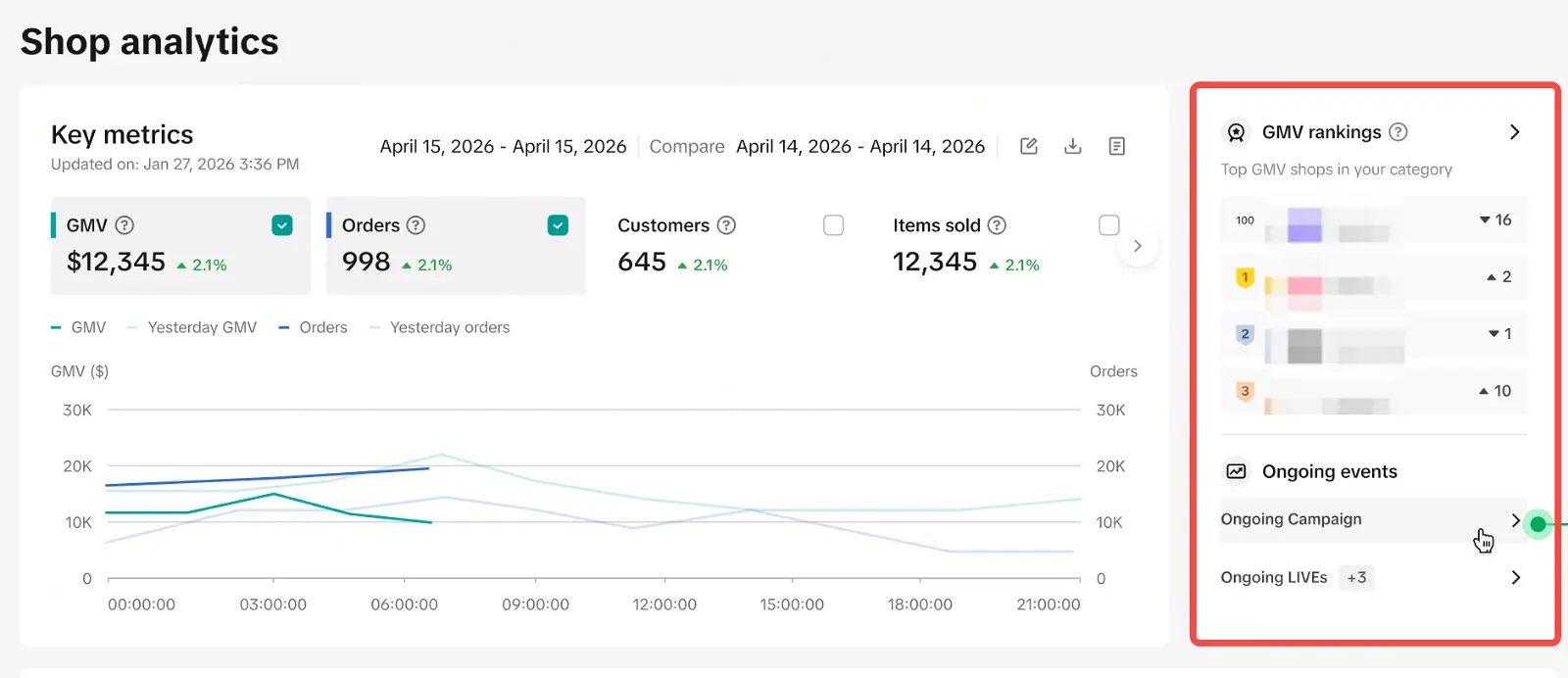The width and height of the screenshot is (1568, 678).
Task: Enable the Customers metric checkbox
Action: point(833,225)
